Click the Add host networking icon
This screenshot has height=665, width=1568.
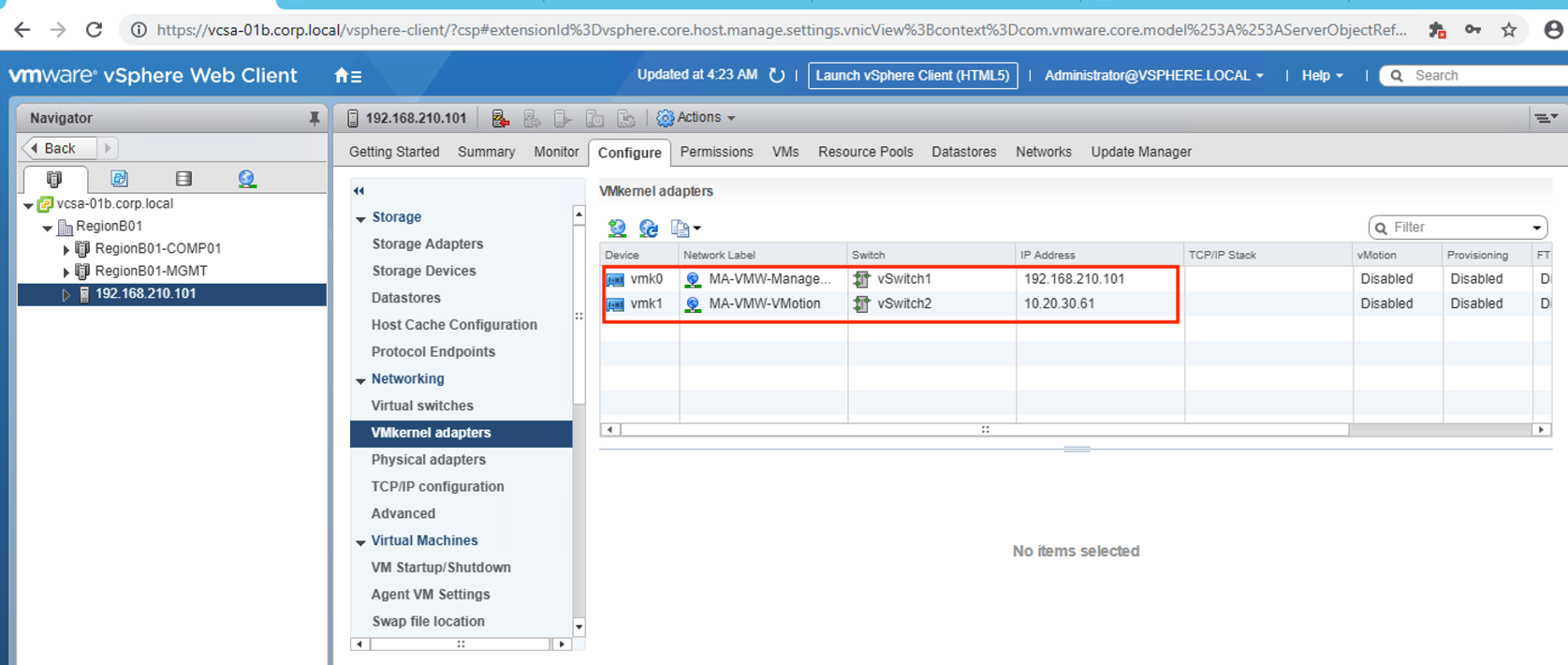click(x=616, y=228)
